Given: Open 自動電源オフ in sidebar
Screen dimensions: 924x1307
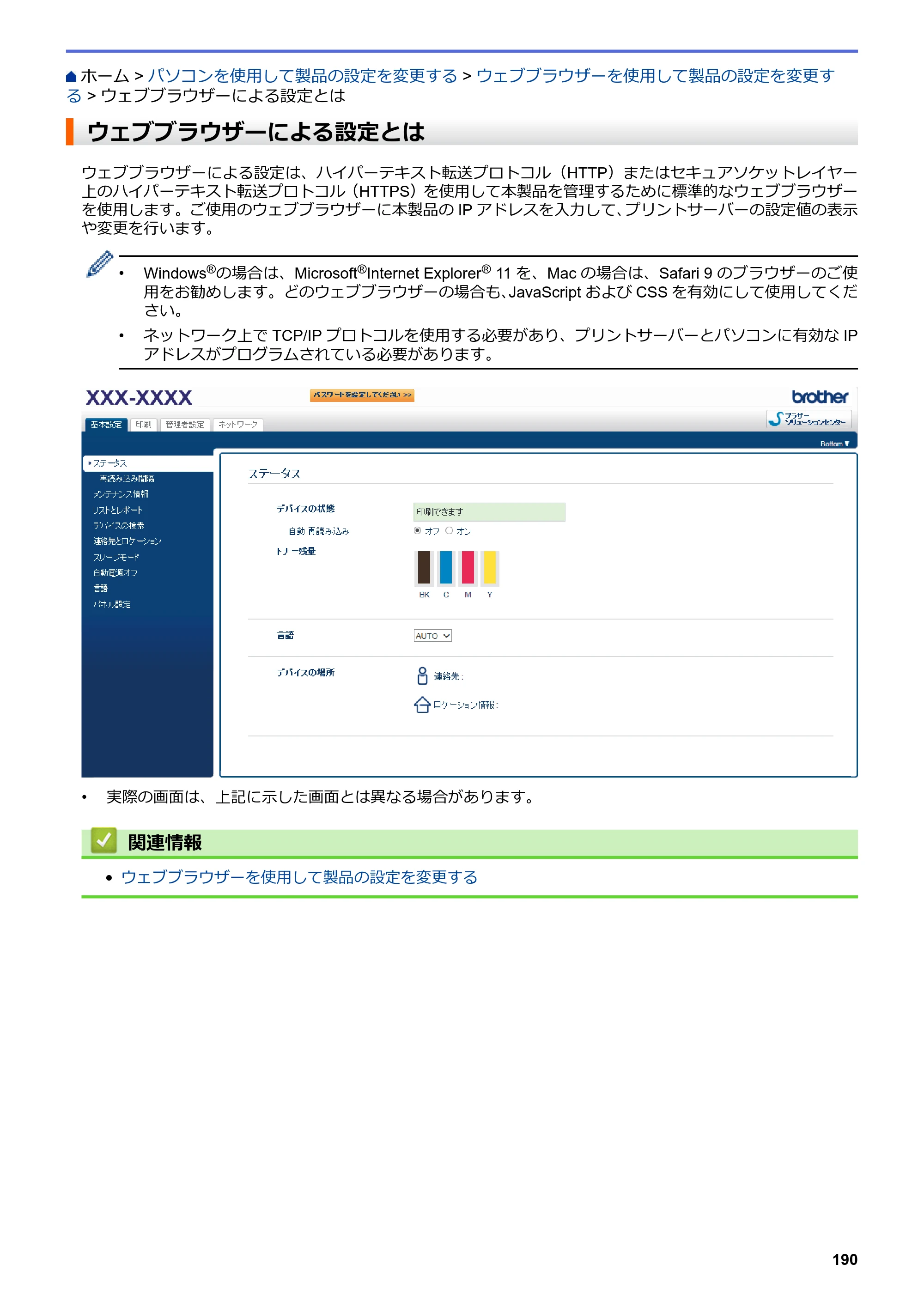Looking at the screenshot, I should (x=115, y=573).
